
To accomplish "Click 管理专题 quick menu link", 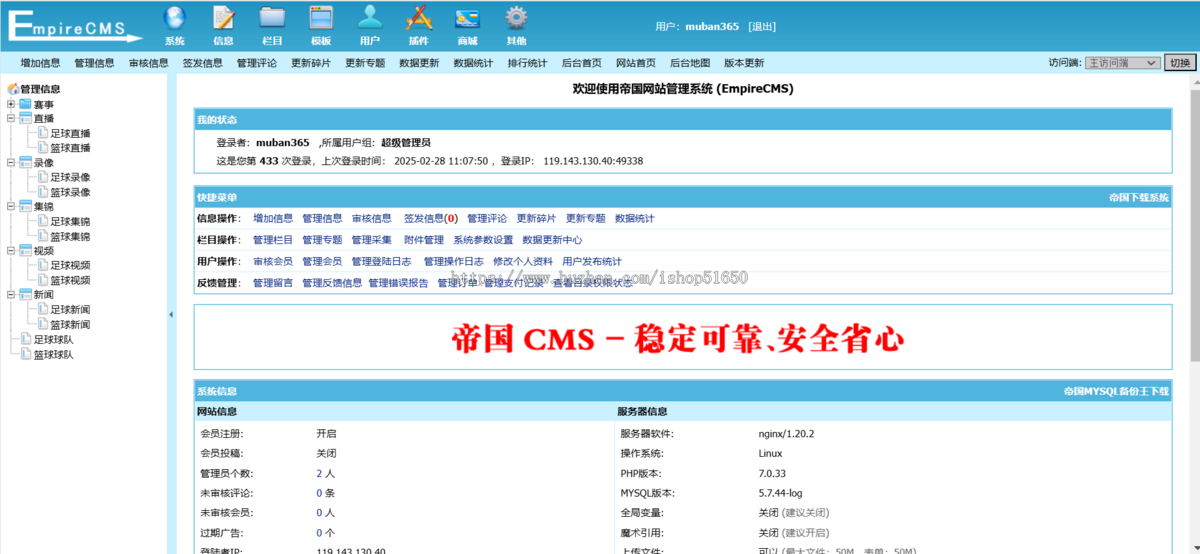I will tap(322, 240).
